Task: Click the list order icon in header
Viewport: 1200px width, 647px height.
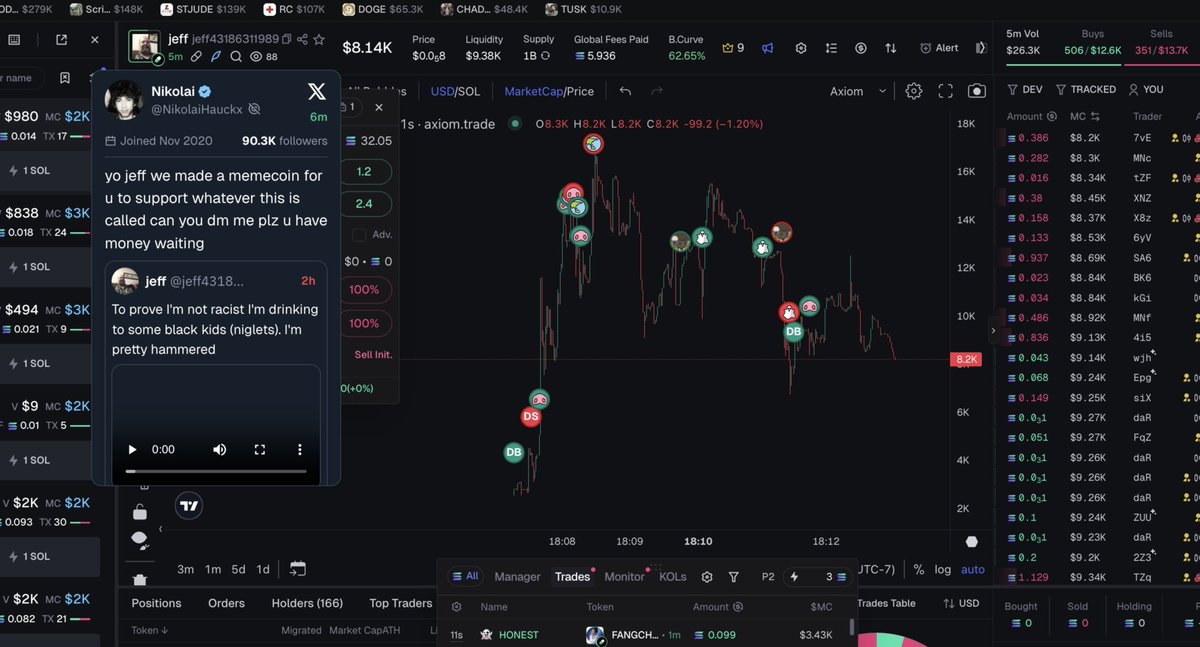Action: (x=830, y=48)
